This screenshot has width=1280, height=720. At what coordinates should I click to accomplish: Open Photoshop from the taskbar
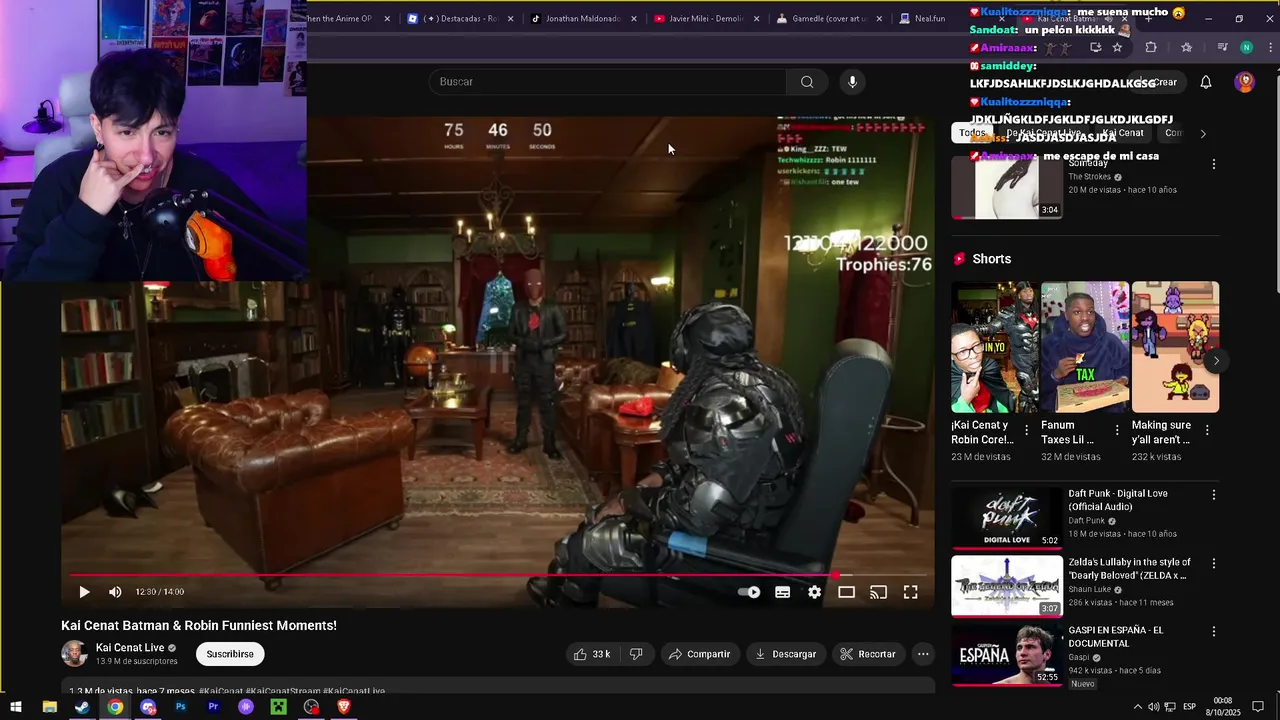click(181, 707)
